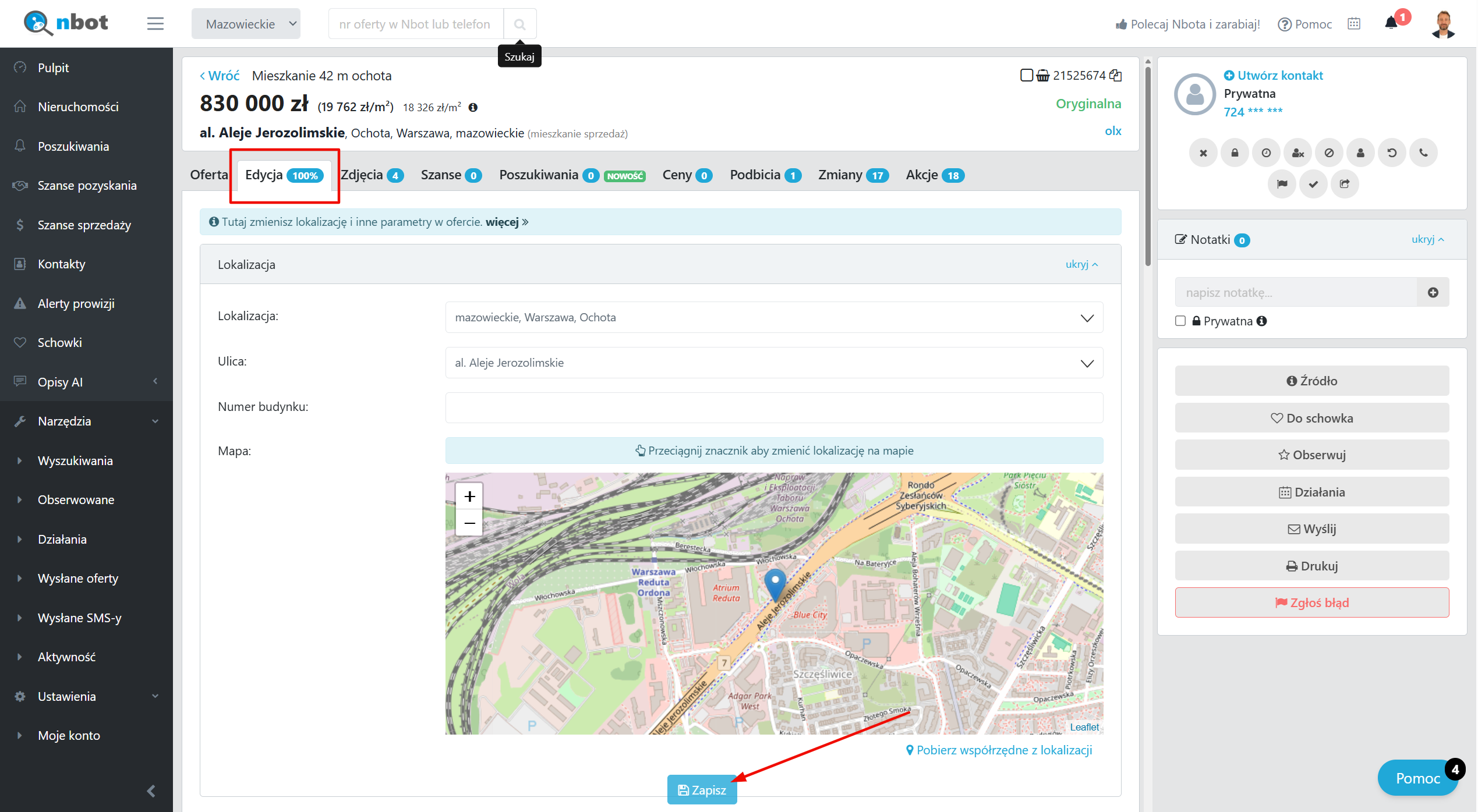Tick the checkbox next to offer number
Viewport: 1478px width, 812px height.
(x=1027, y=76)
